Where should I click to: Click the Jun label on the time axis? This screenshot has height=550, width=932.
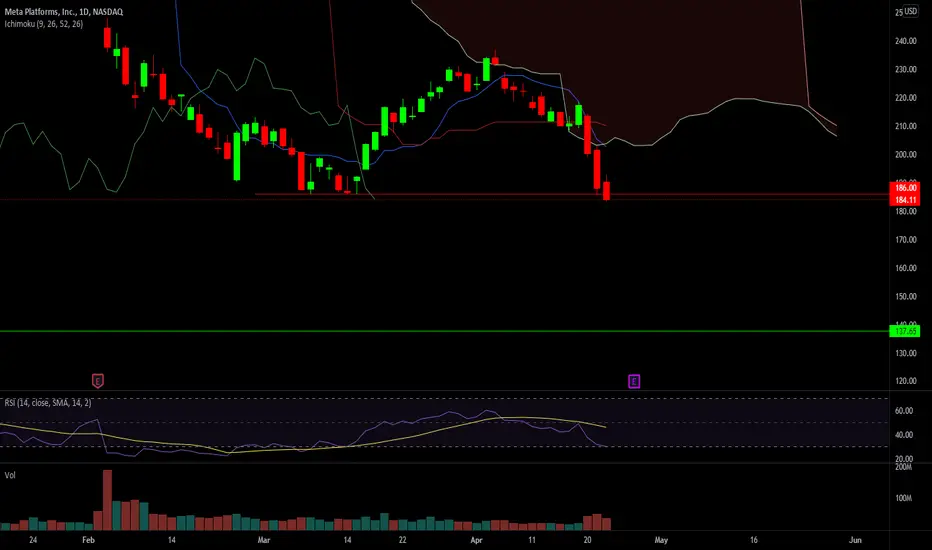click(855, 540)
